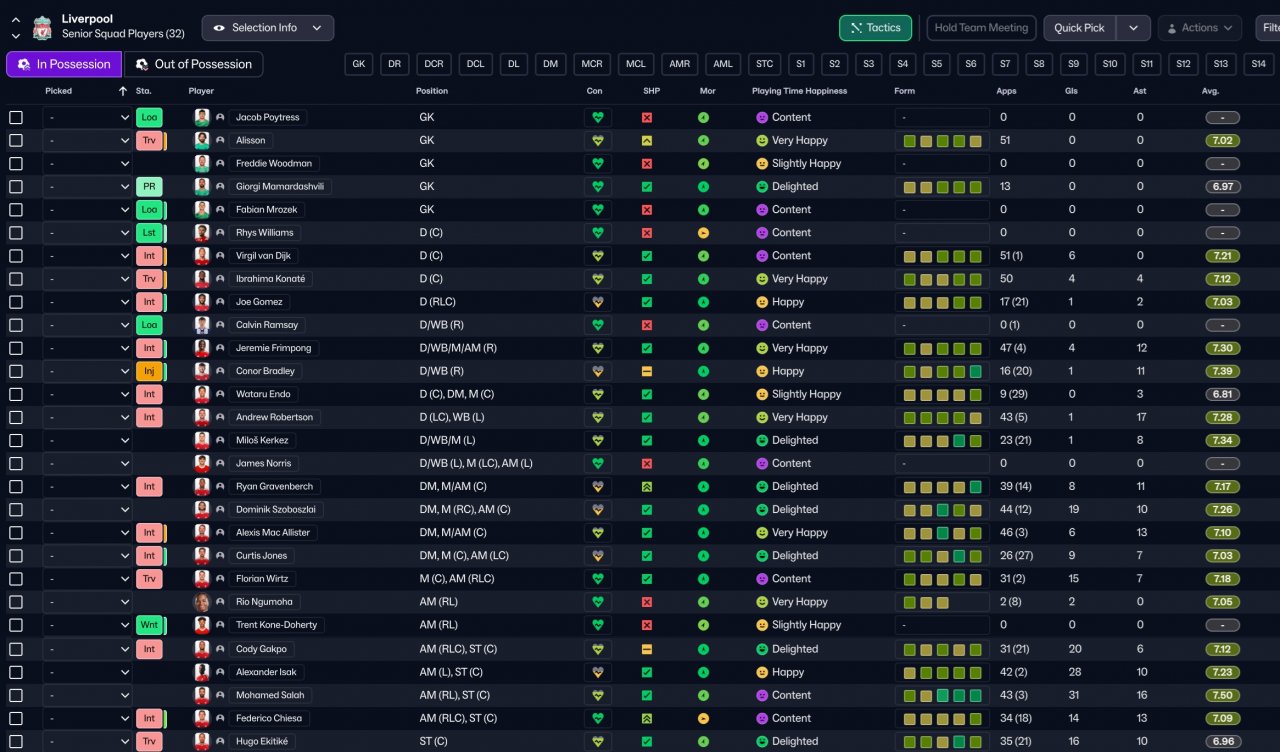1280x752 pixels.
Task: Click the 7.50 average rating for Mohamed Salah
Action: click(x=1222, y=695)
